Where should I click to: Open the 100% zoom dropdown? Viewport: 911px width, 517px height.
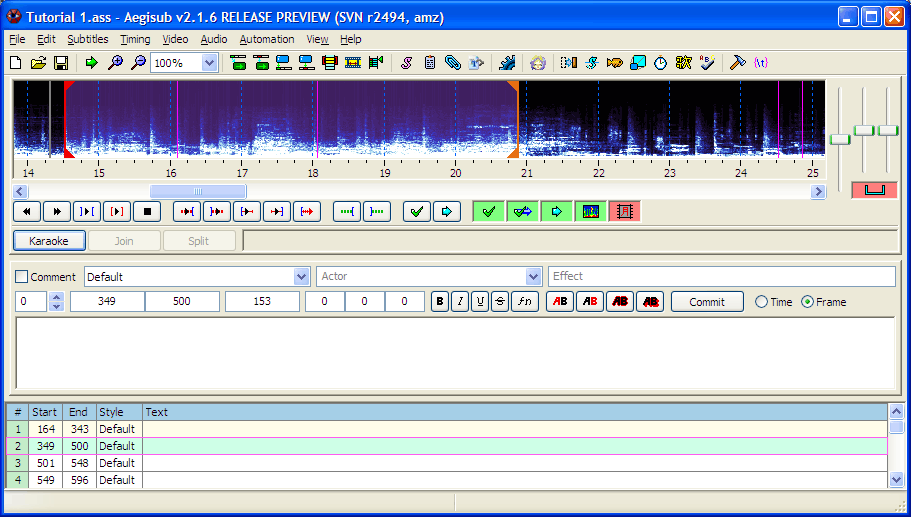210,63
